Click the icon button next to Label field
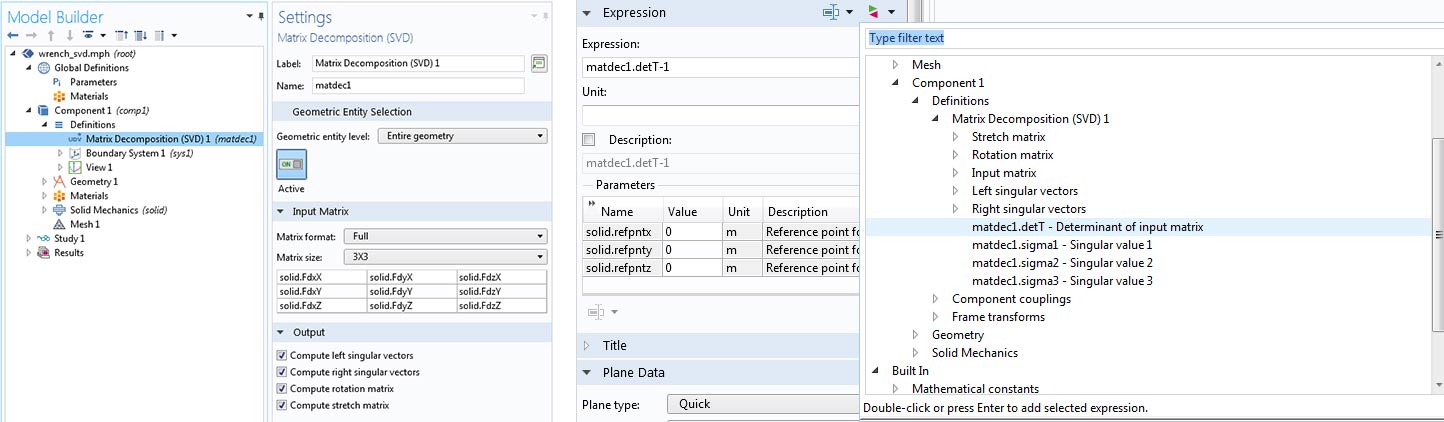The width and height of the screenshot is (1444, 422). pyautogui.click(x=539, y=63)
